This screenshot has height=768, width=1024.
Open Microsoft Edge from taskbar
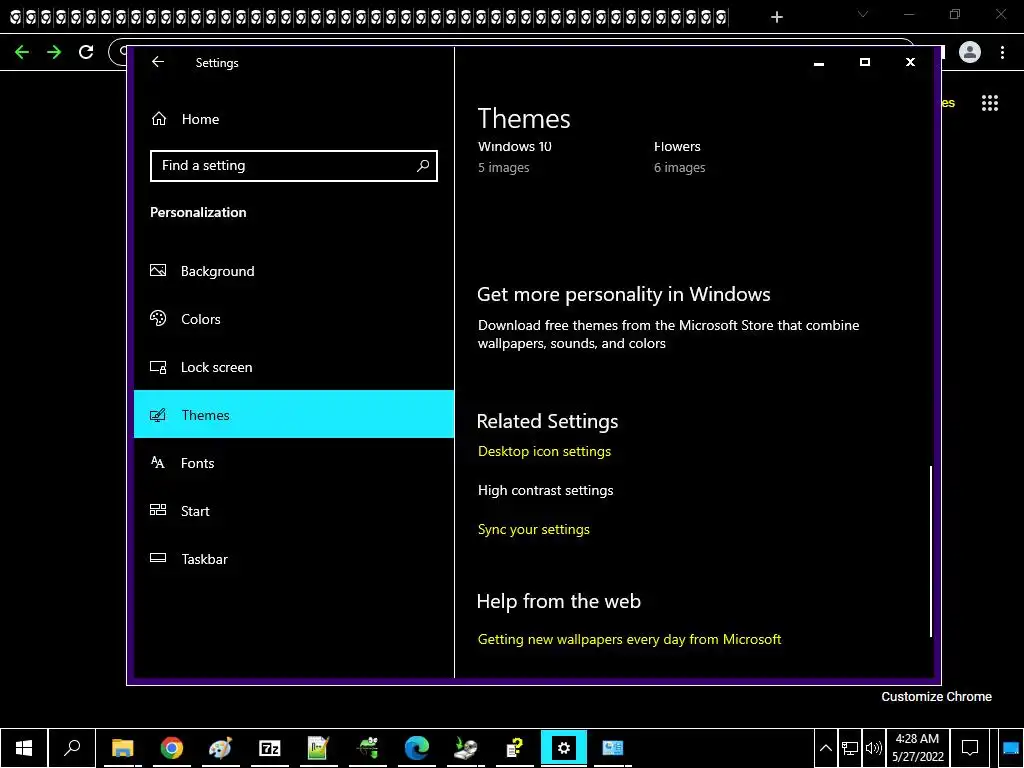point(417,748)
